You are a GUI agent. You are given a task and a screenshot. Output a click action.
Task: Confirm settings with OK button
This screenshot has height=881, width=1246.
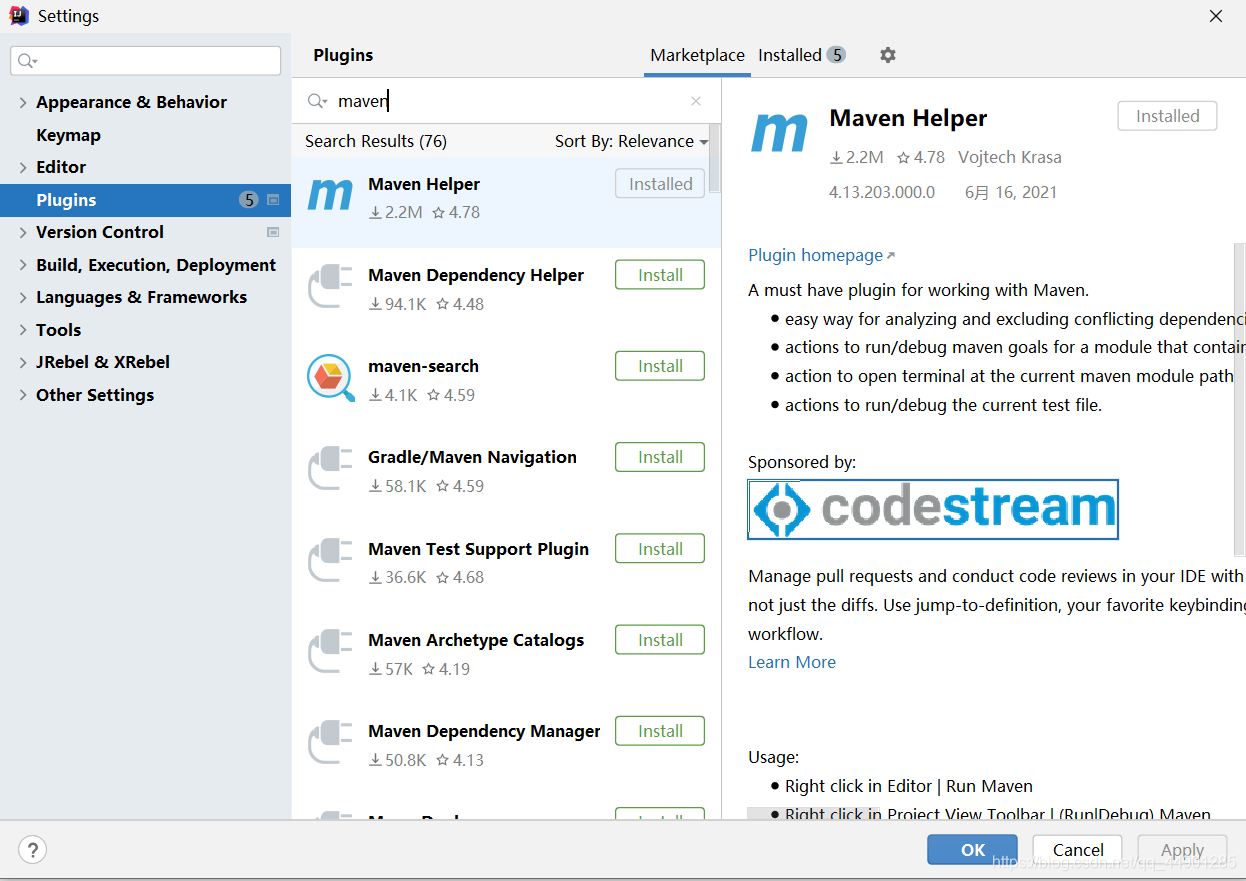point(973,850)
